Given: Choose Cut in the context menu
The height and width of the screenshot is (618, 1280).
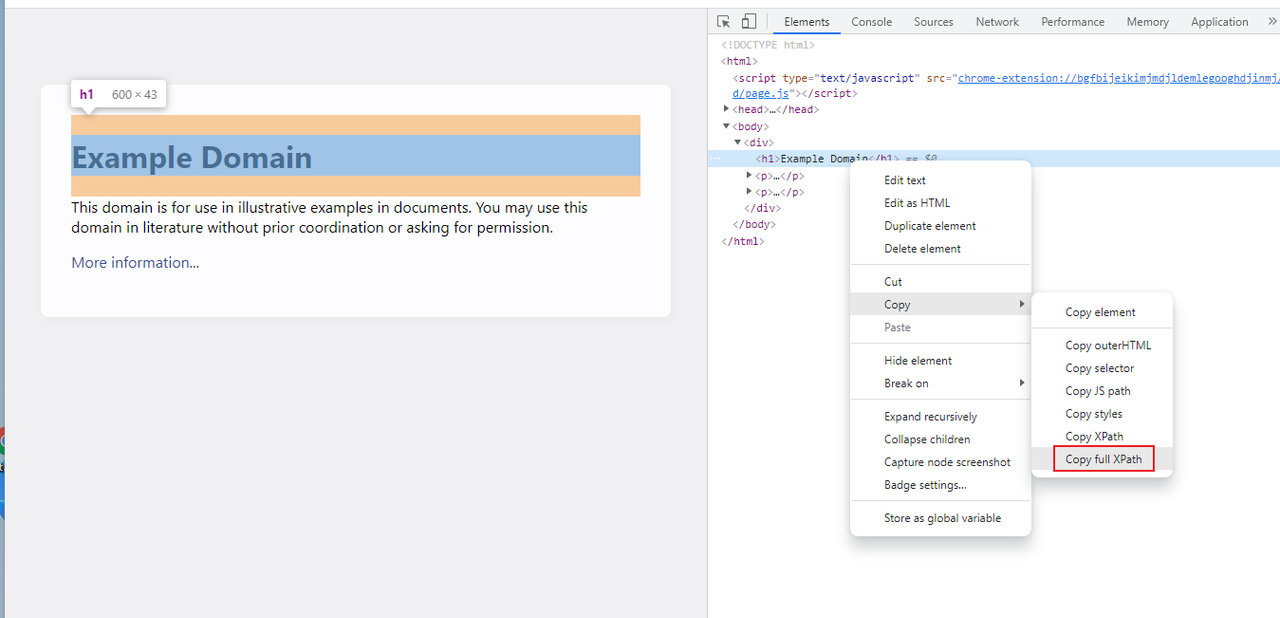Looking at the screenshot, I should click(940, 282).
